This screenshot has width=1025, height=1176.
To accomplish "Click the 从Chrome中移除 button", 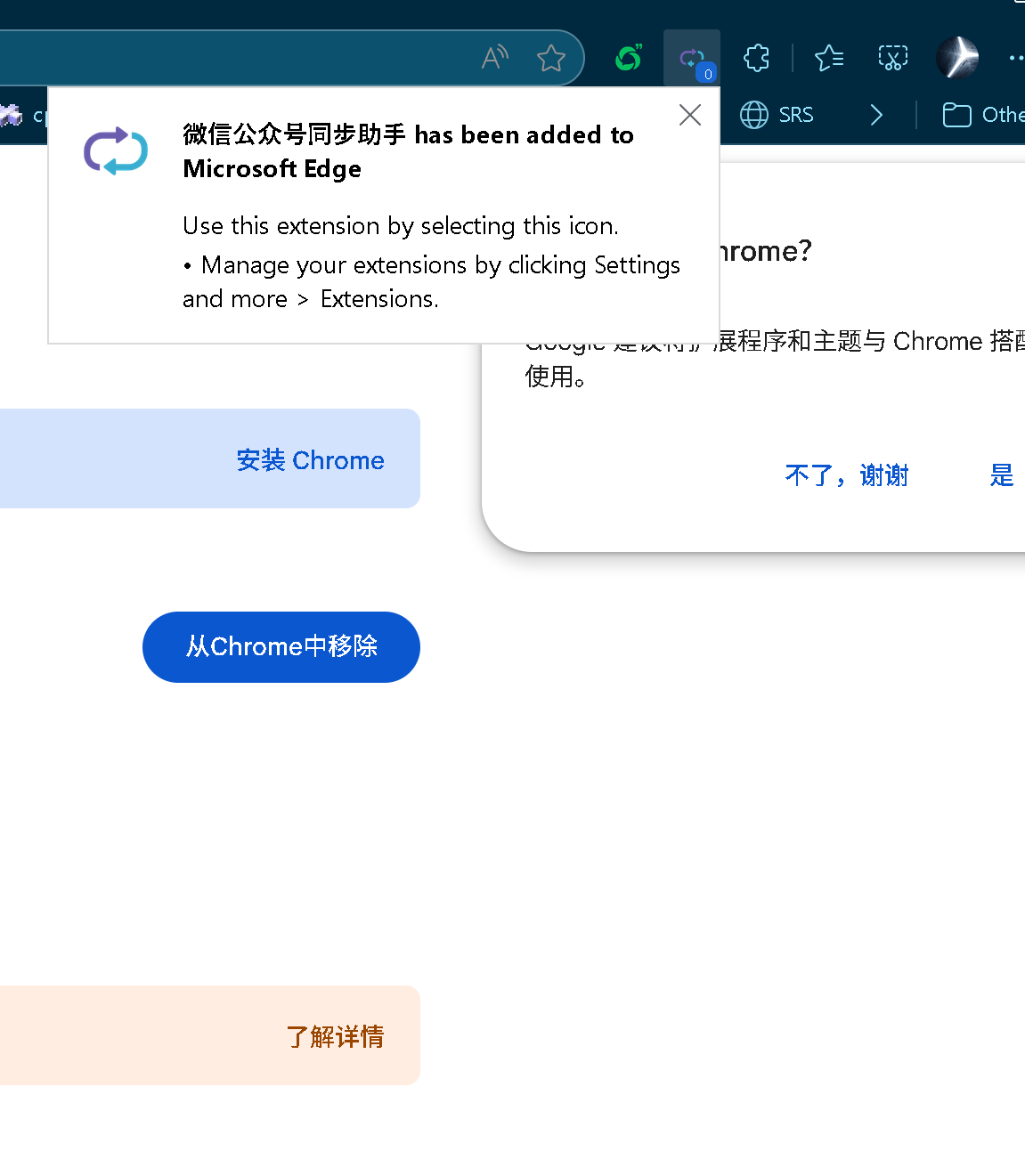I will tap(281, 647).
